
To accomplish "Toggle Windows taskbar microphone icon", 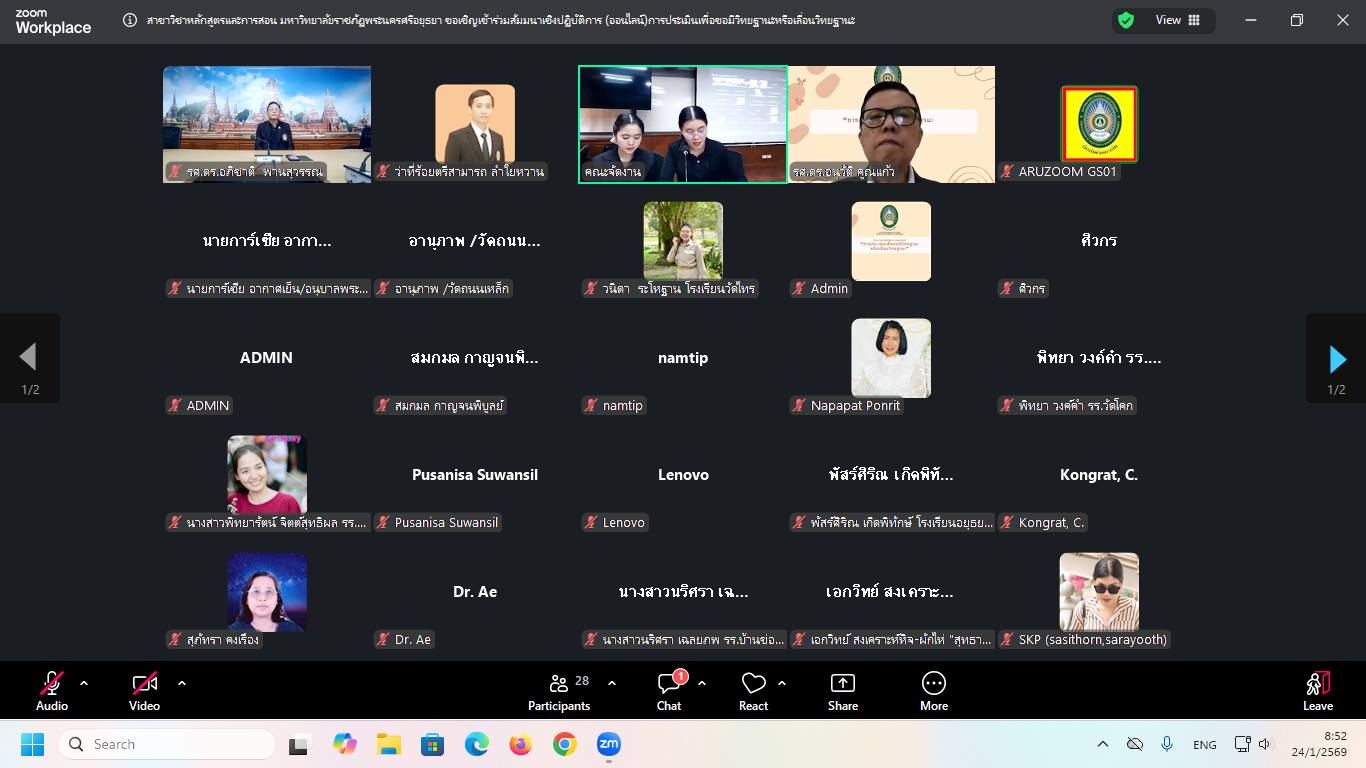I will [1166, 744].
